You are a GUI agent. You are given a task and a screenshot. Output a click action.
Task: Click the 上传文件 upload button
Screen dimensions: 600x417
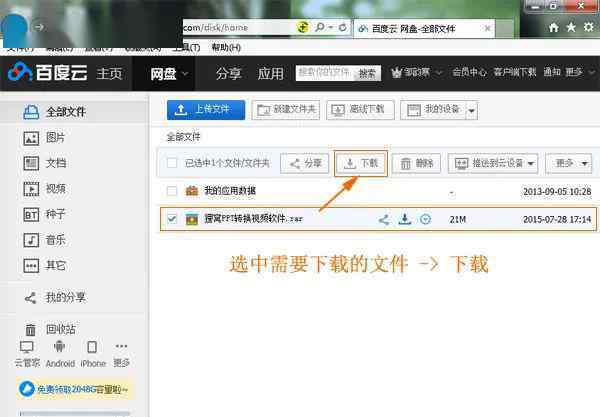coord(206,110)
